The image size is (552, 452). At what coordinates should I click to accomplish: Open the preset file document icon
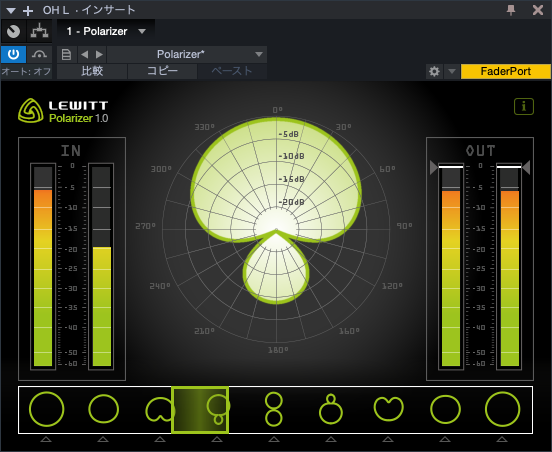tap(66, 55)
